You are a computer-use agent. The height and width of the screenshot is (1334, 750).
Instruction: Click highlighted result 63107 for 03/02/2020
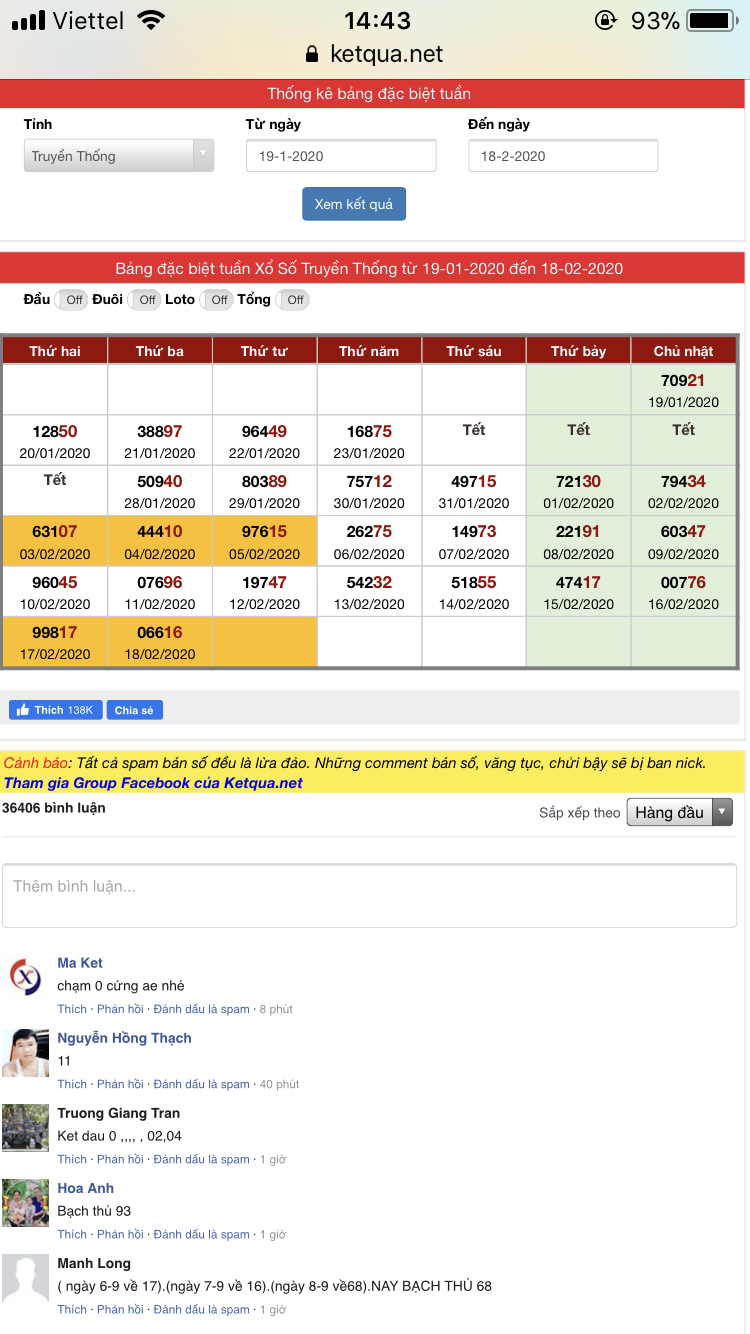tap(55, 531)
